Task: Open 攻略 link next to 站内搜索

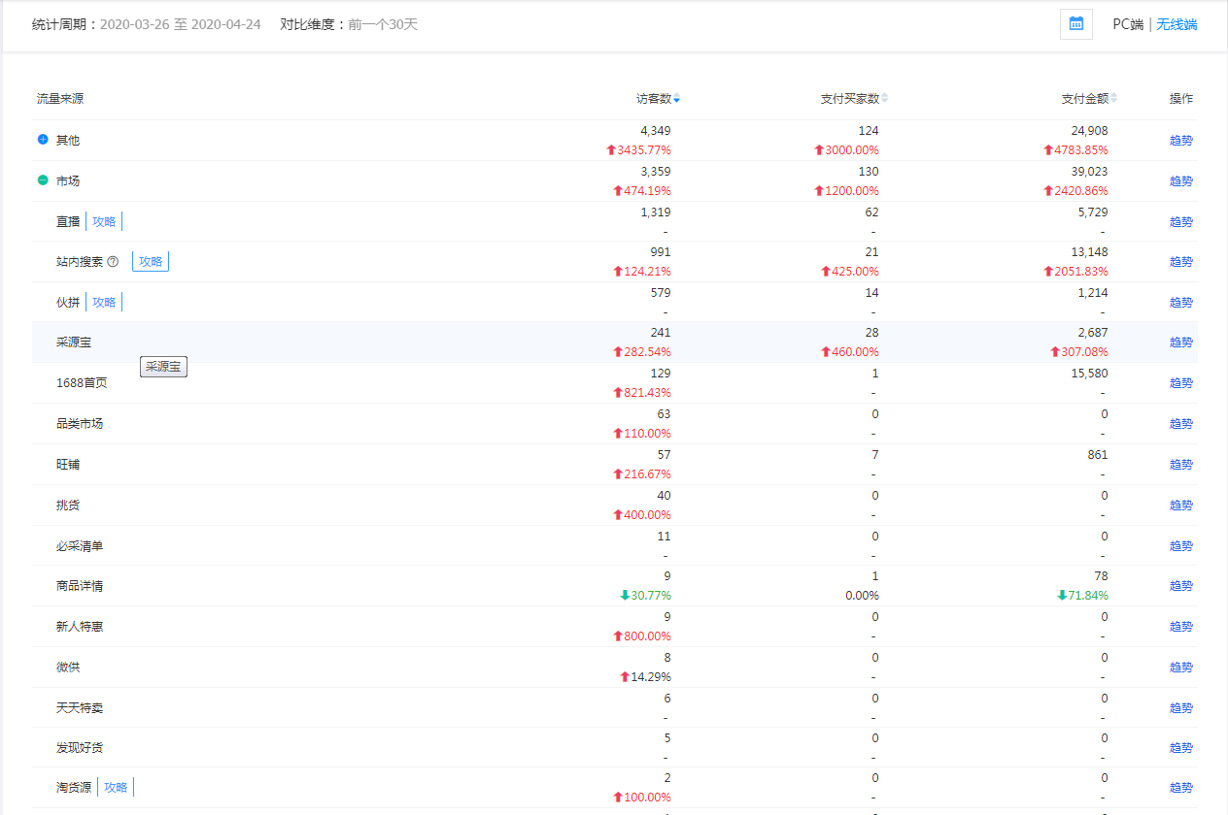Action: click(150, 262)
